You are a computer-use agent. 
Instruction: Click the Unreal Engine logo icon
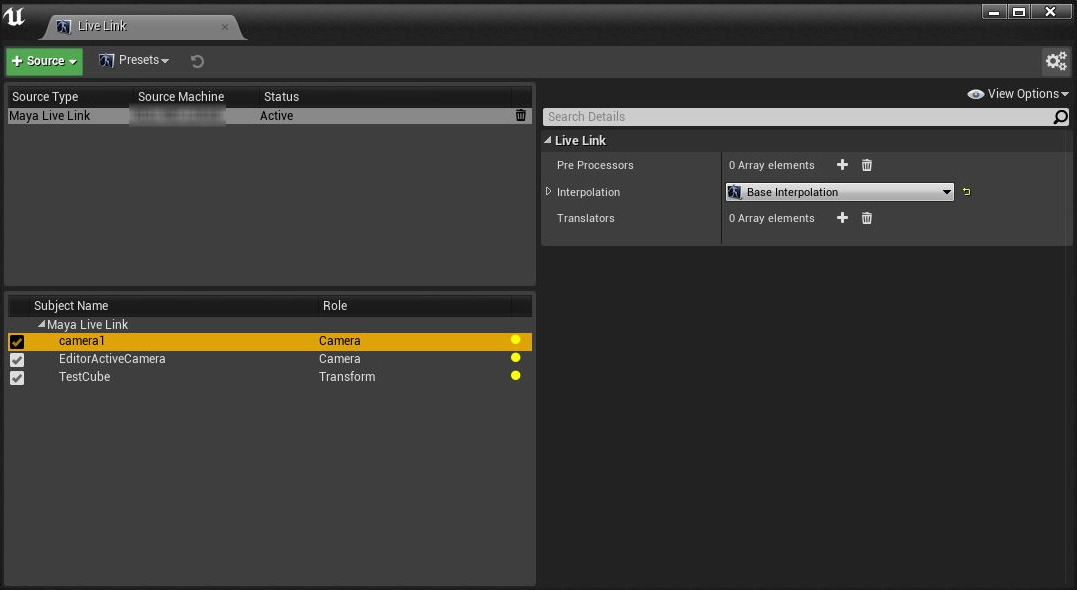coord(14,16)
